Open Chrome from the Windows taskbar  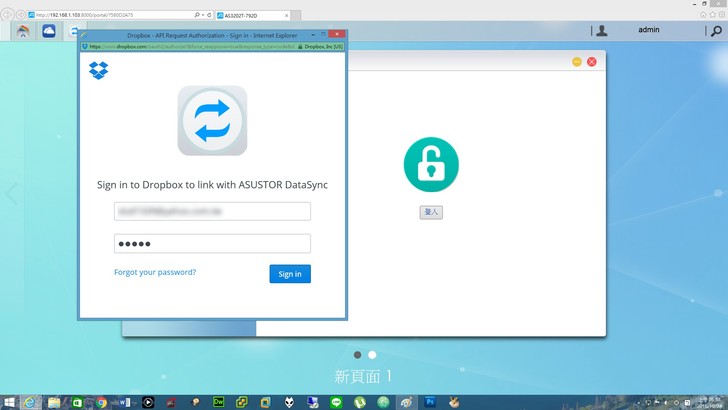click(101, 402)
